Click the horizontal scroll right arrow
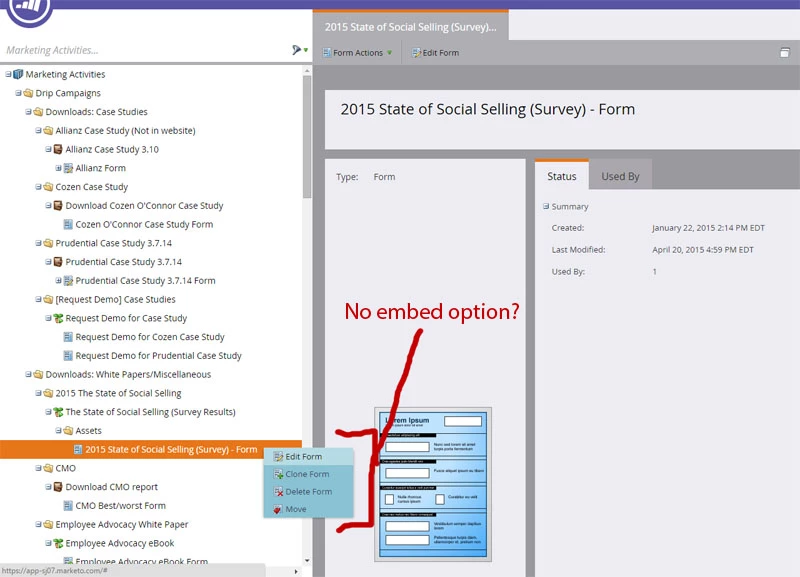This screenshot has width=800, height=577. tap(296, 571)
